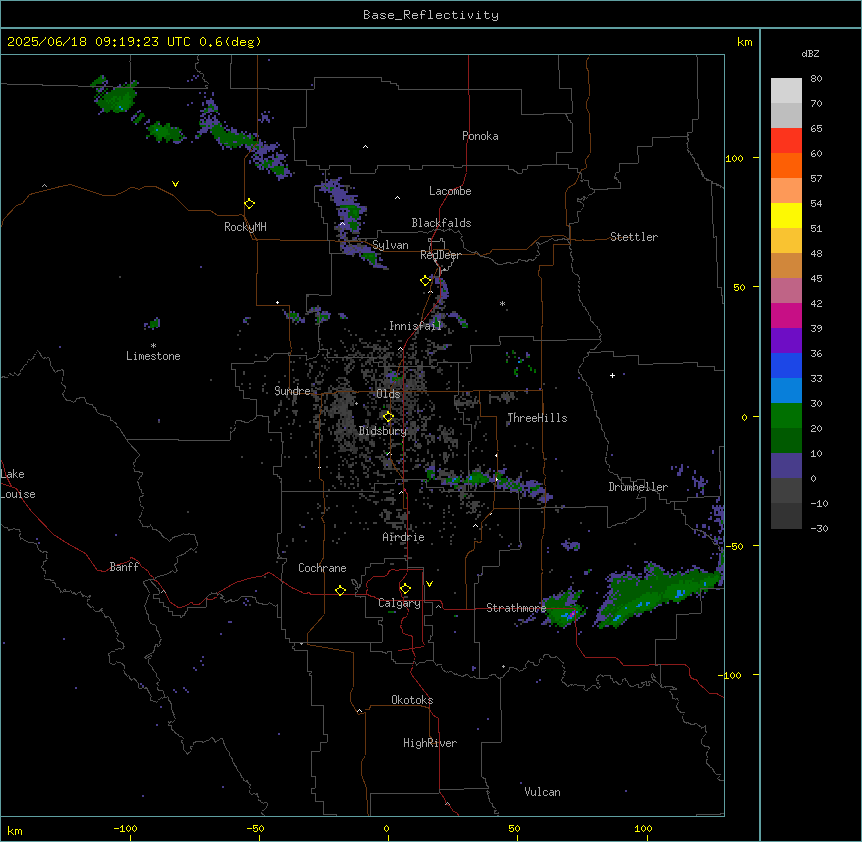862x842 pixels.
Task: Click the Calgary city label
Action: point(399,603)
